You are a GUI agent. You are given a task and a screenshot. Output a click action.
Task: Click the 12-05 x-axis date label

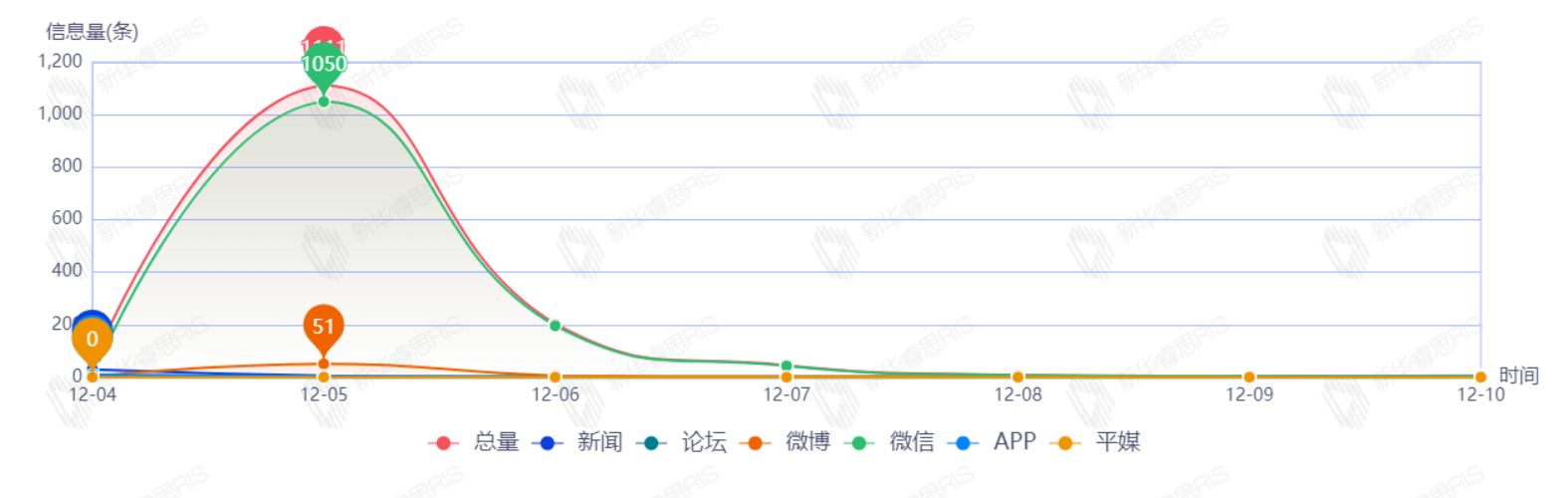324,394
